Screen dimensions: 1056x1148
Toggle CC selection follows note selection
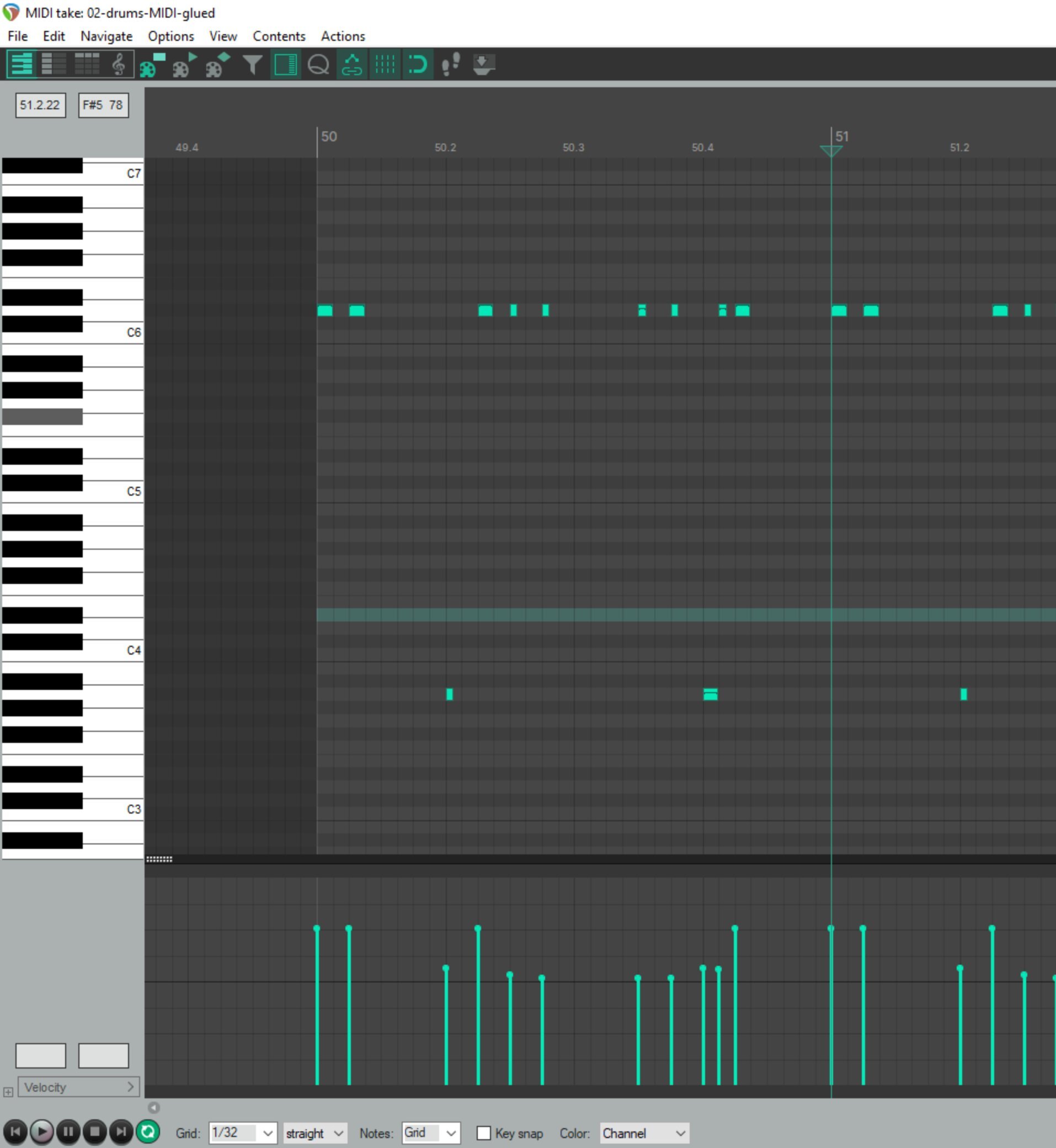(x=351, y=64)
